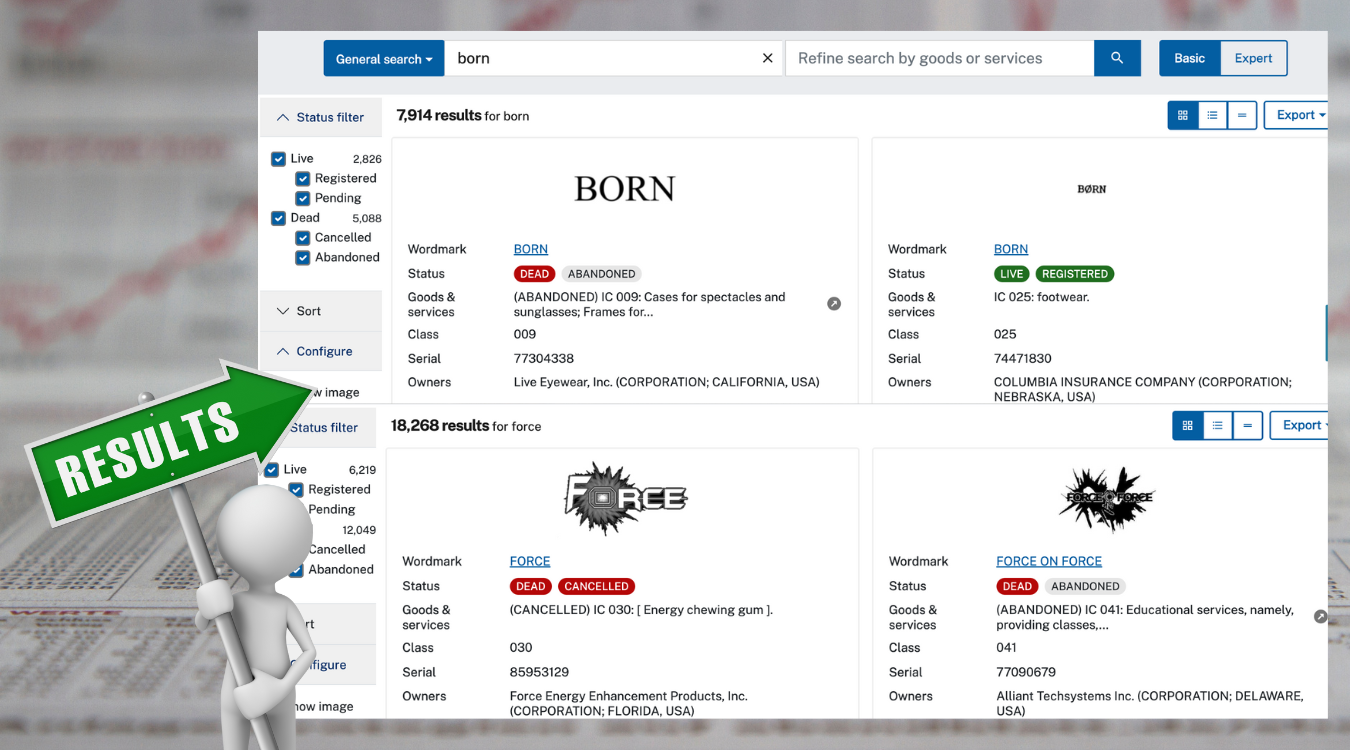Open the General search dropdown

[384, 59]
